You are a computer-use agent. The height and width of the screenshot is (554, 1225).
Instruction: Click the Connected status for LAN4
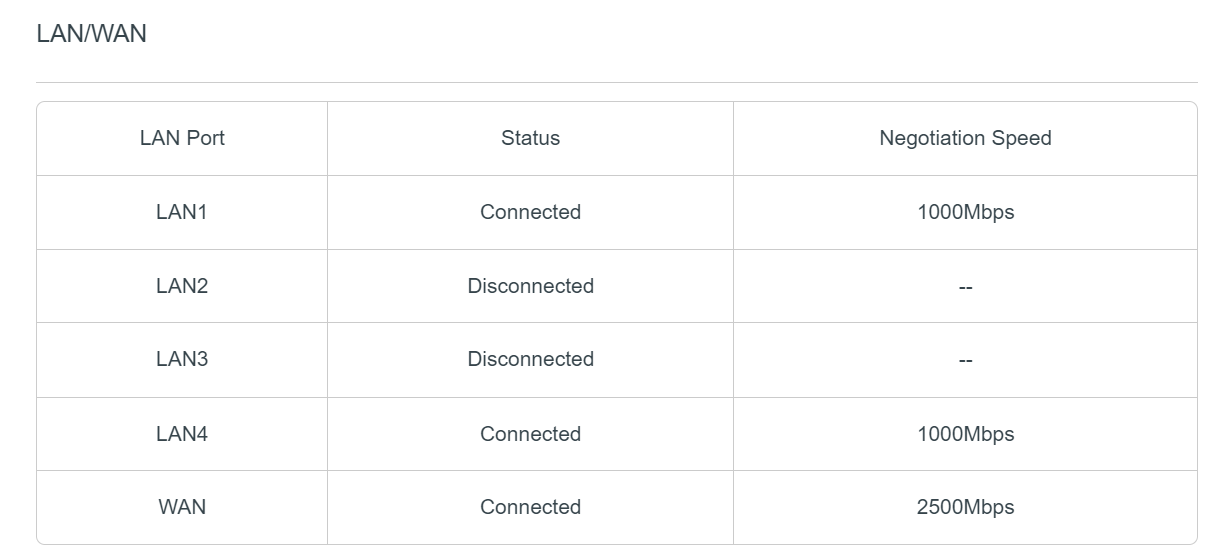point(530,434)
